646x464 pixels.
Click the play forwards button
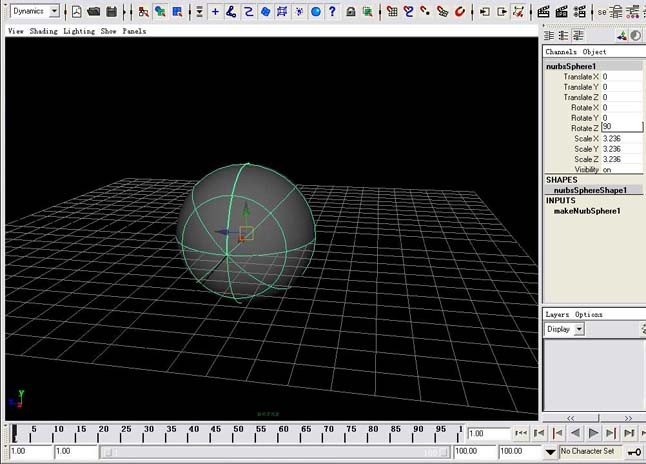593,433
